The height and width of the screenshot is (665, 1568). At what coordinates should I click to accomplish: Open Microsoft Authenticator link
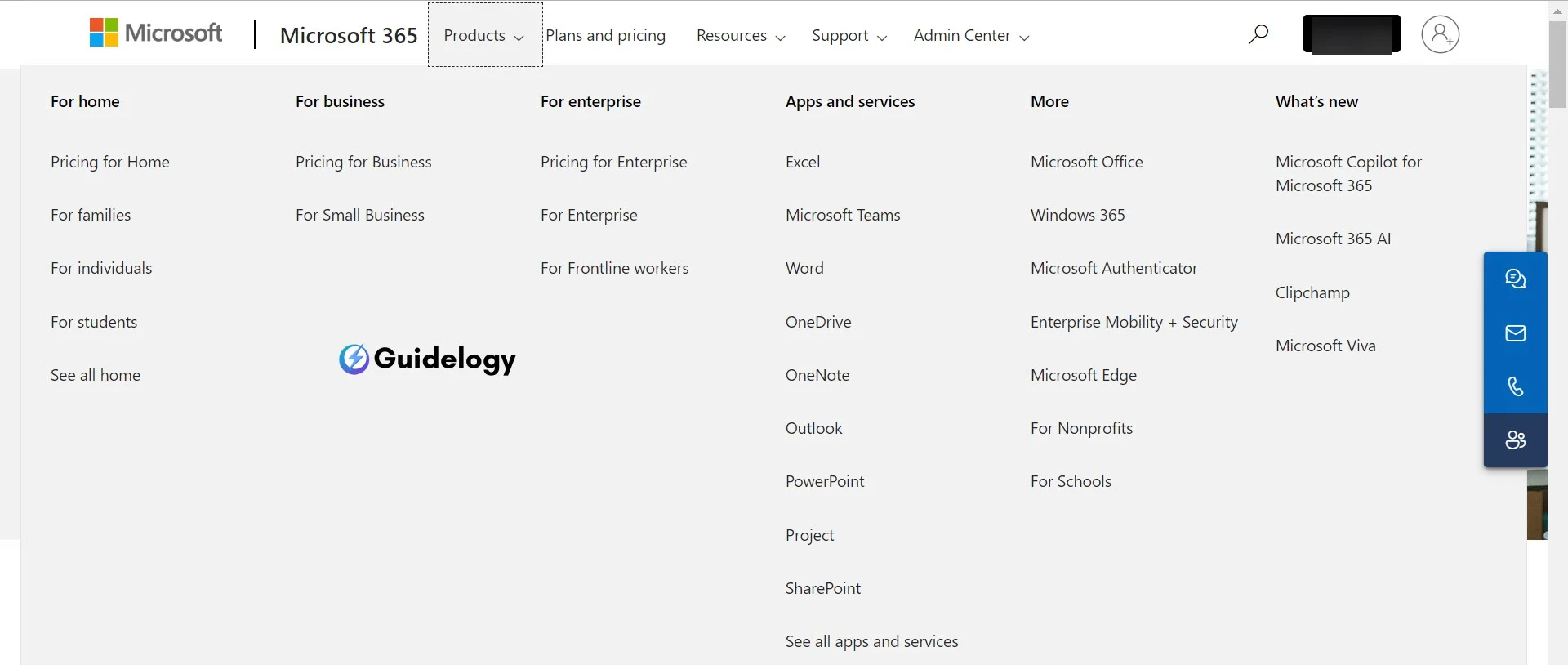(x=1114, y=268)
